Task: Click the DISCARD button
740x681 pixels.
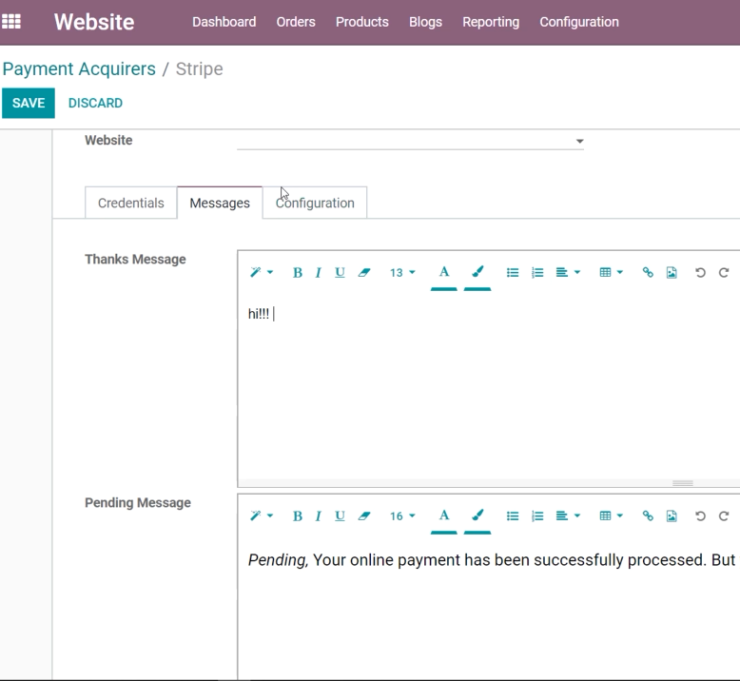Action: [x=95, y=103]
